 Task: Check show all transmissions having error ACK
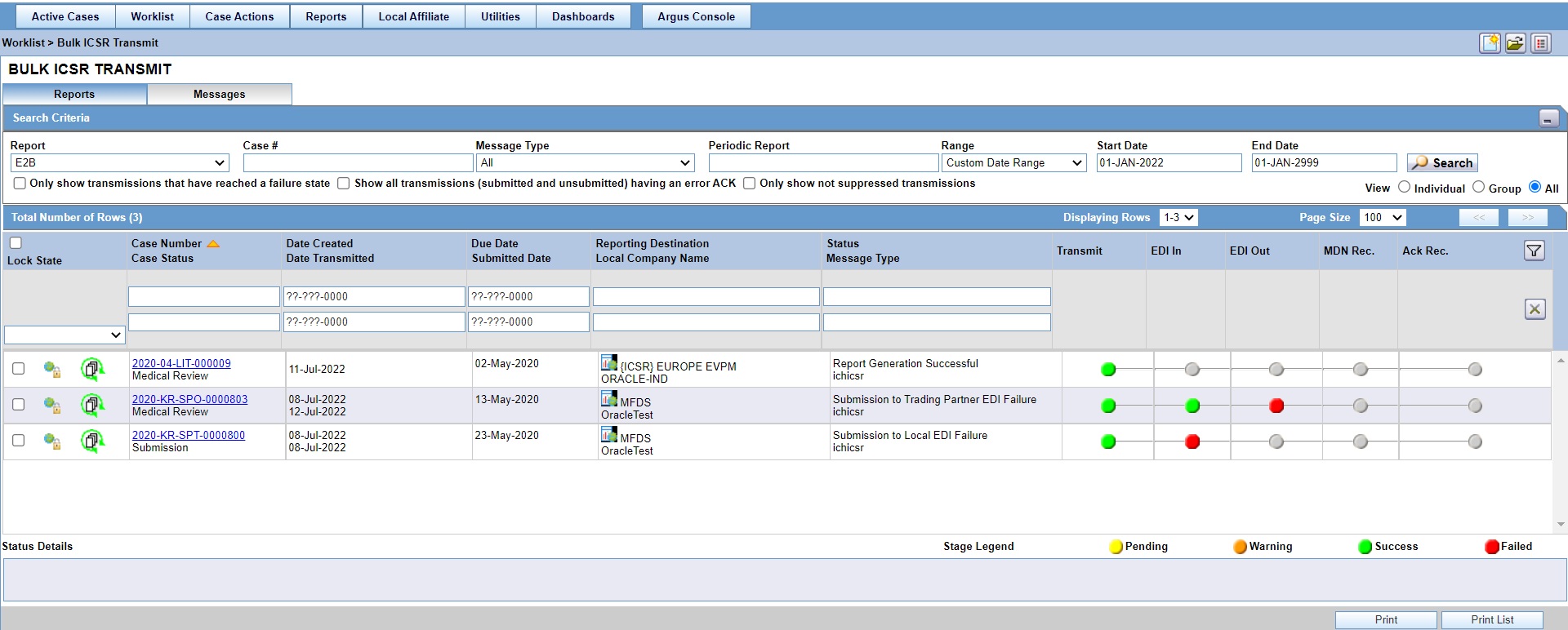tap(344, 184)
